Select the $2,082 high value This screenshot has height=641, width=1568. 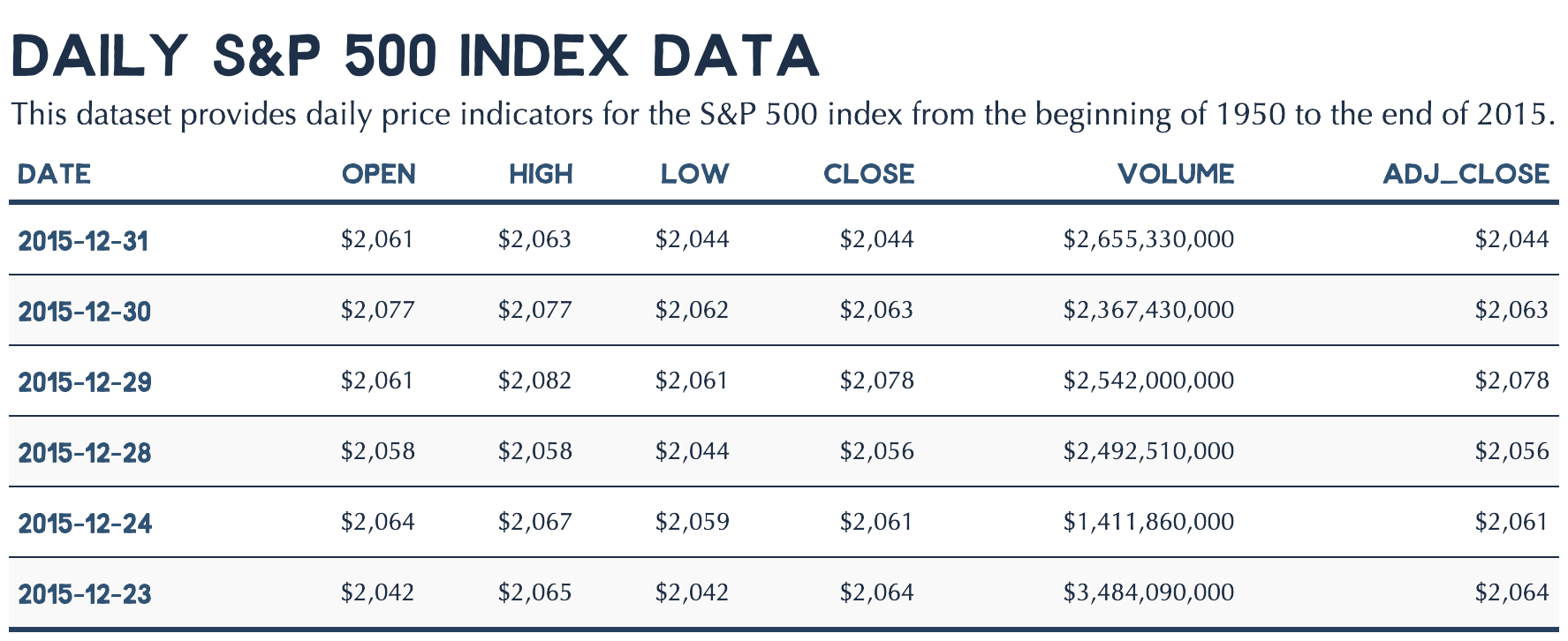pyautogui.click(x=534, y=381)
